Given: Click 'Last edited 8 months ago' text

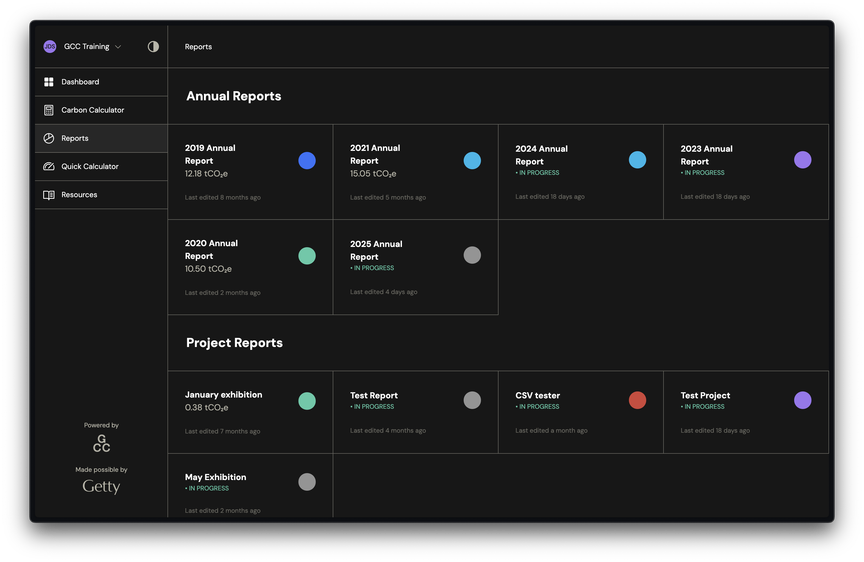Looking at the screenshot, I should [x=223, y=197].
